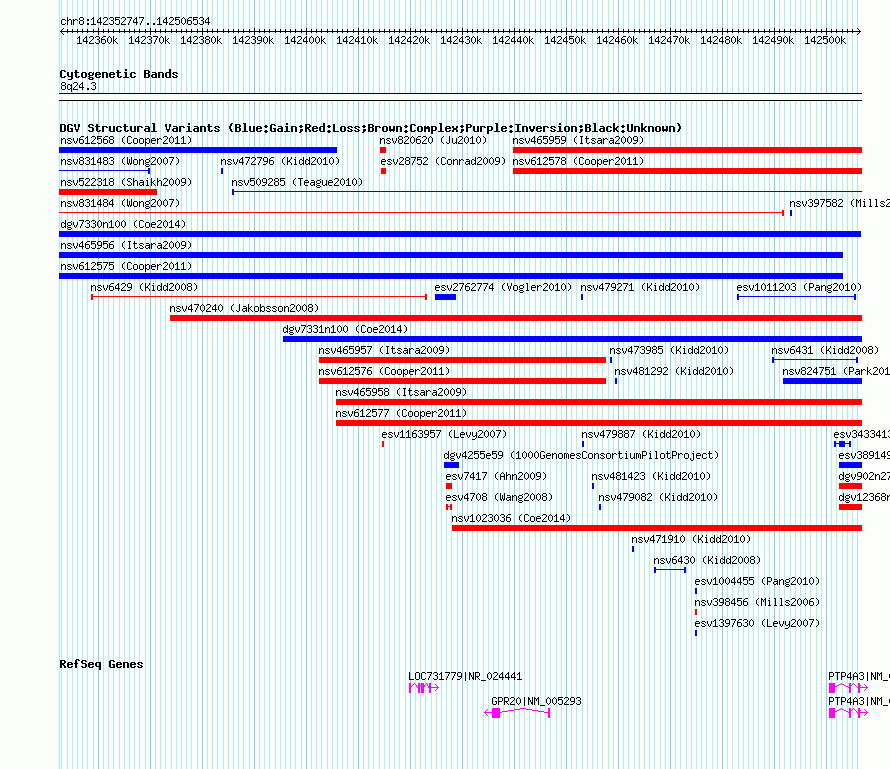
Task: Click the nsv479271 (Kidd2010) label
Action: [640, 287]
